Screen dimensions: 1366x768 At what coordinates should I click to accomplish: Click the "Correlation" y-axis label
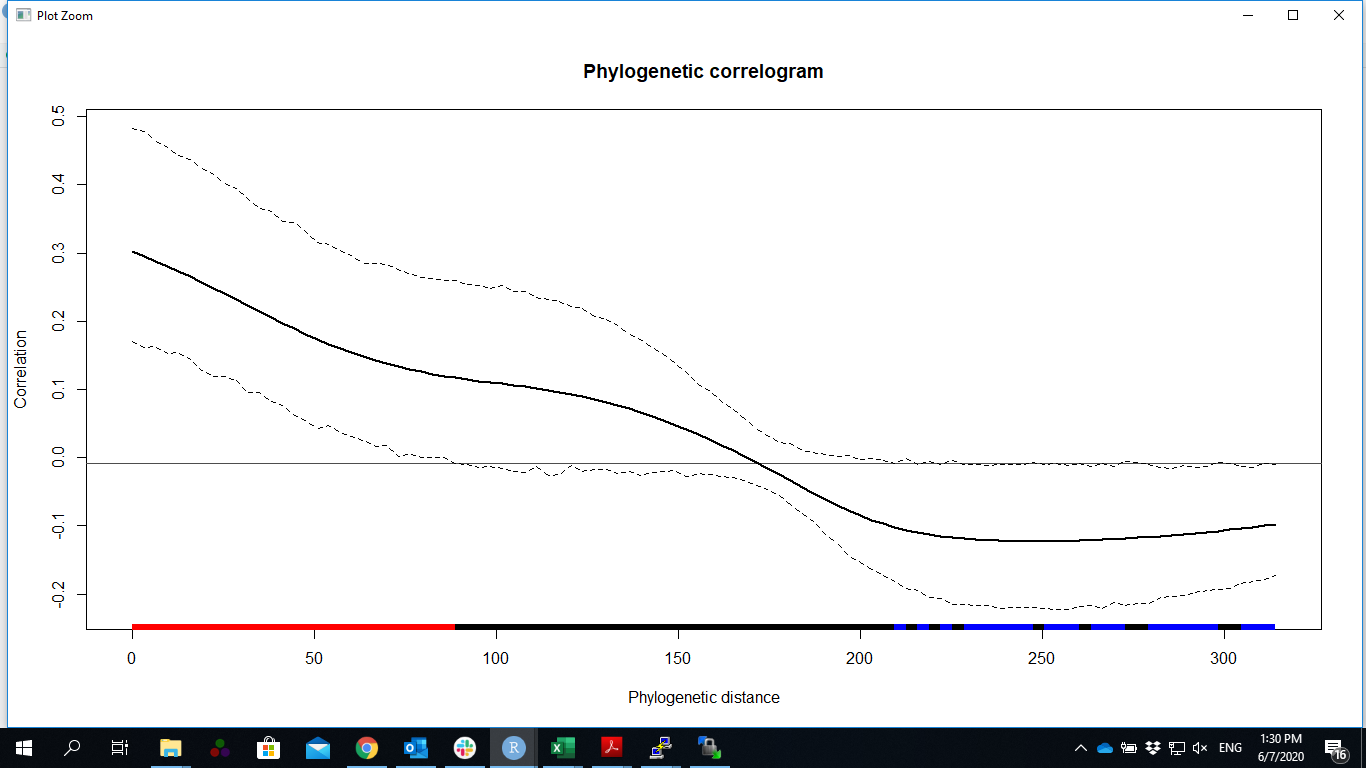(21, 369)
